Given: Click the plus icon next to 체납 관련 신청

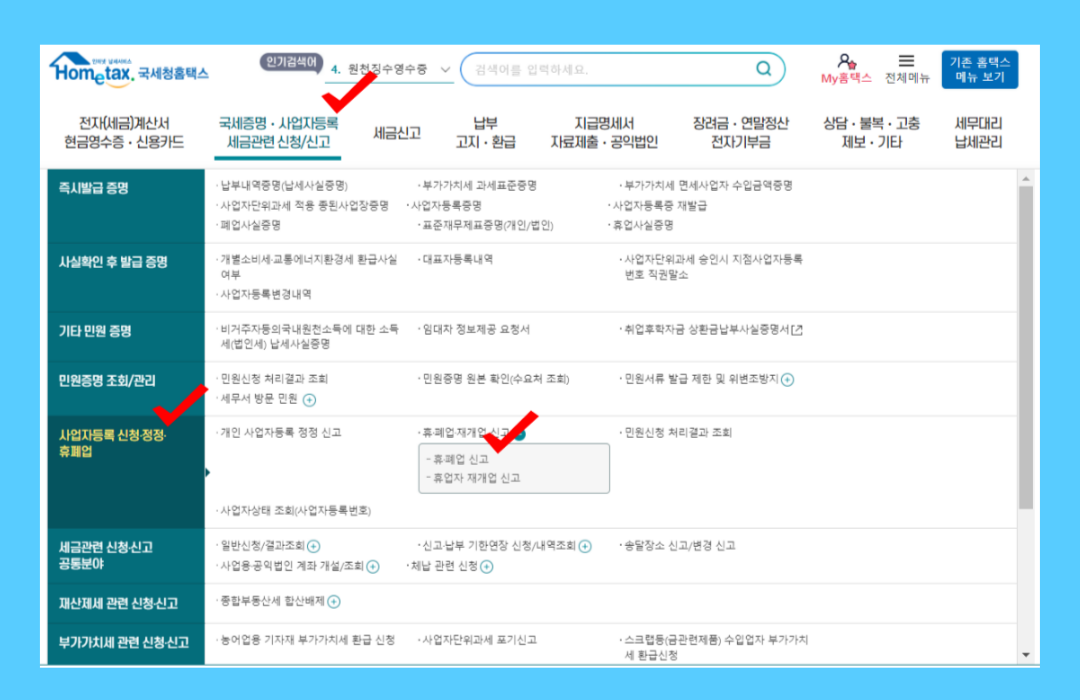Looking at the screenshot, I should 488,567.
